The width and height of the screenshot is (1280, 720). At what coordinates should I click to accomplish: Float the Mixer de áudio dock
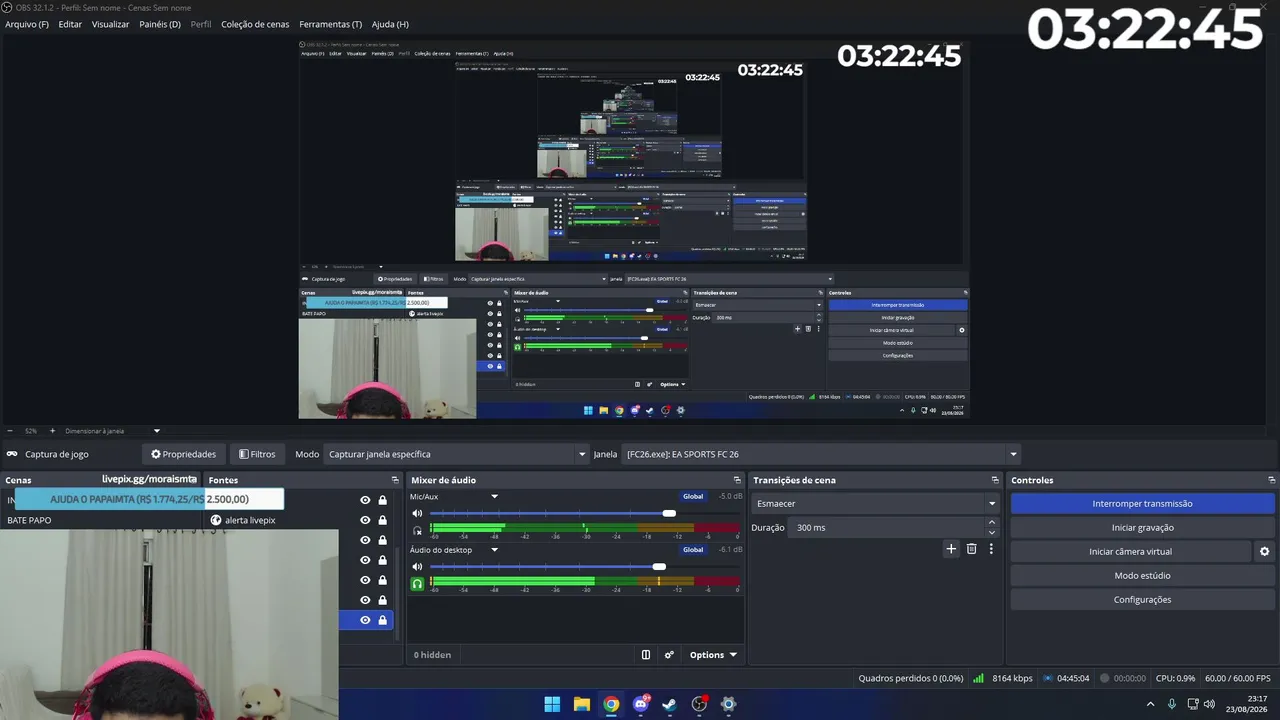[x=737, y=480]
